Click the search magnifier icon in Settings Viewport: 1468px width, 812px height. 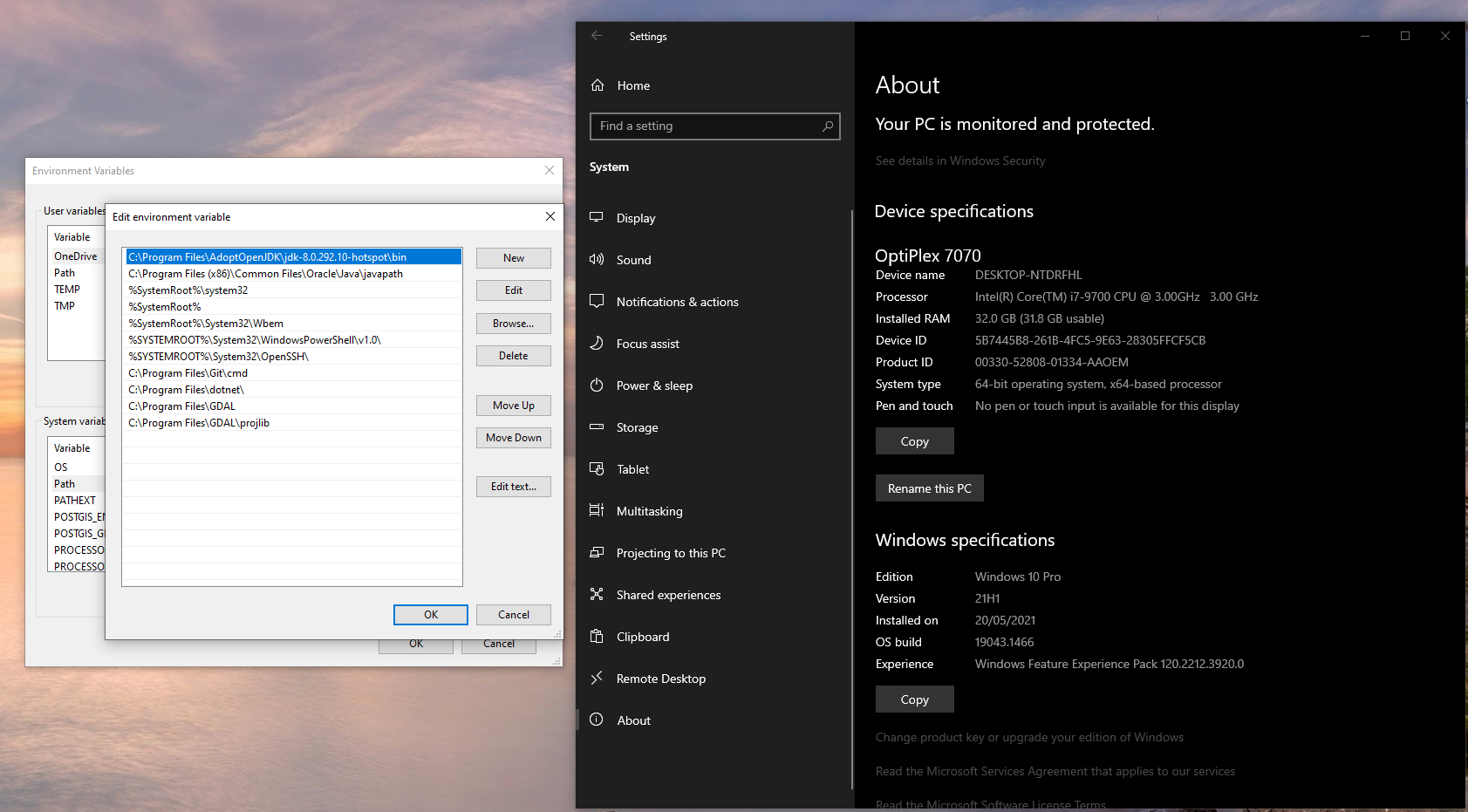(x=828, y=126)
